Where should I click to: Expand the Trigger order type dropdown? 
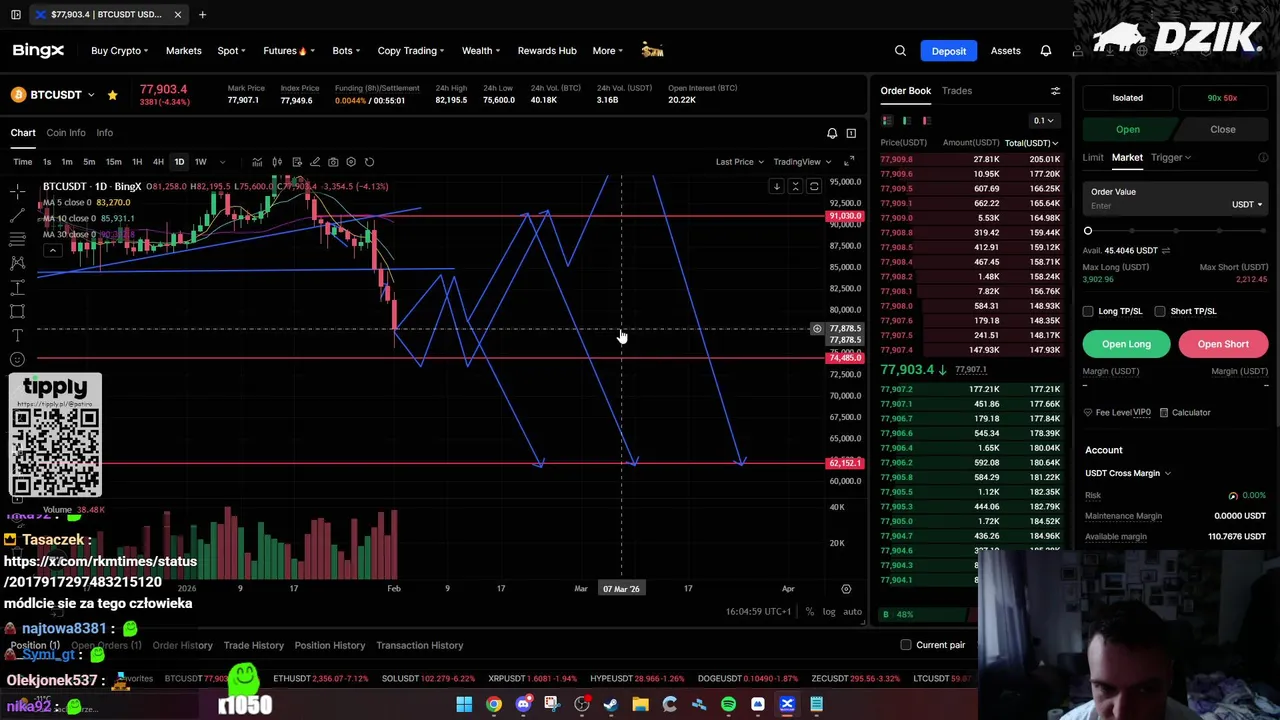pyautogui.click(x=1170, y=157)
